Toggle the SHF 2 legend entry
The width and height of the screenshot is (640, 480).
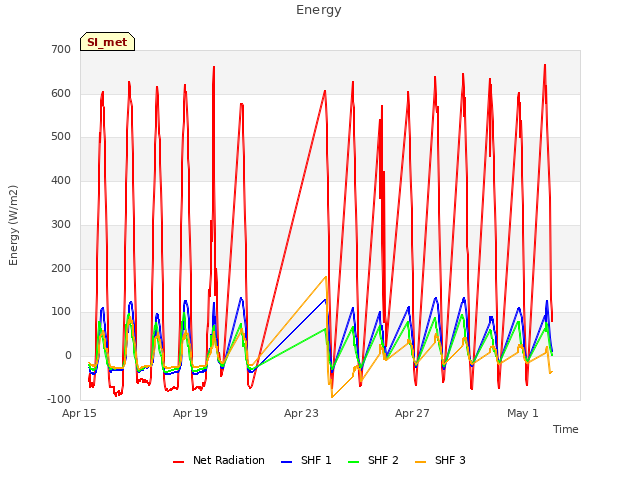[x=373, y=460]
